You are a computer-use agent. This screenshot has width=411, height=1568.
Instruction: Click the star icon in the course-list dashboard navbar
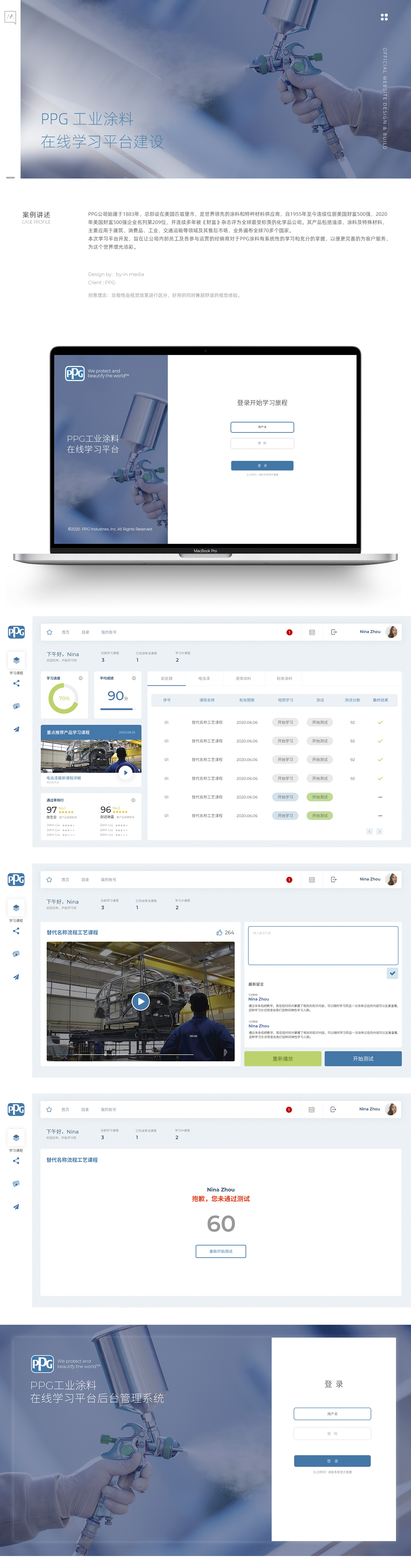tap(49, 632)
